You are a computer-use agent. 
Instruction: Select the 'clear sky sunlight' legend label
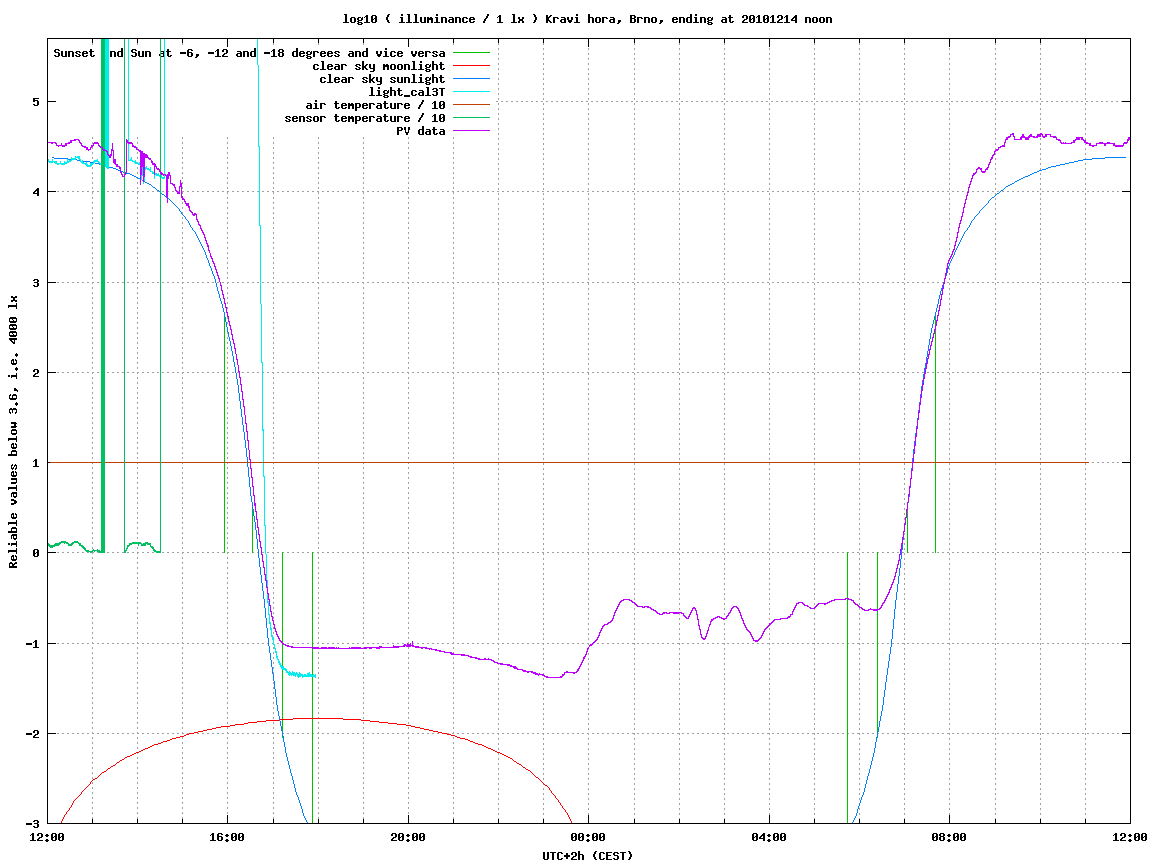click(x=382, y=79)
